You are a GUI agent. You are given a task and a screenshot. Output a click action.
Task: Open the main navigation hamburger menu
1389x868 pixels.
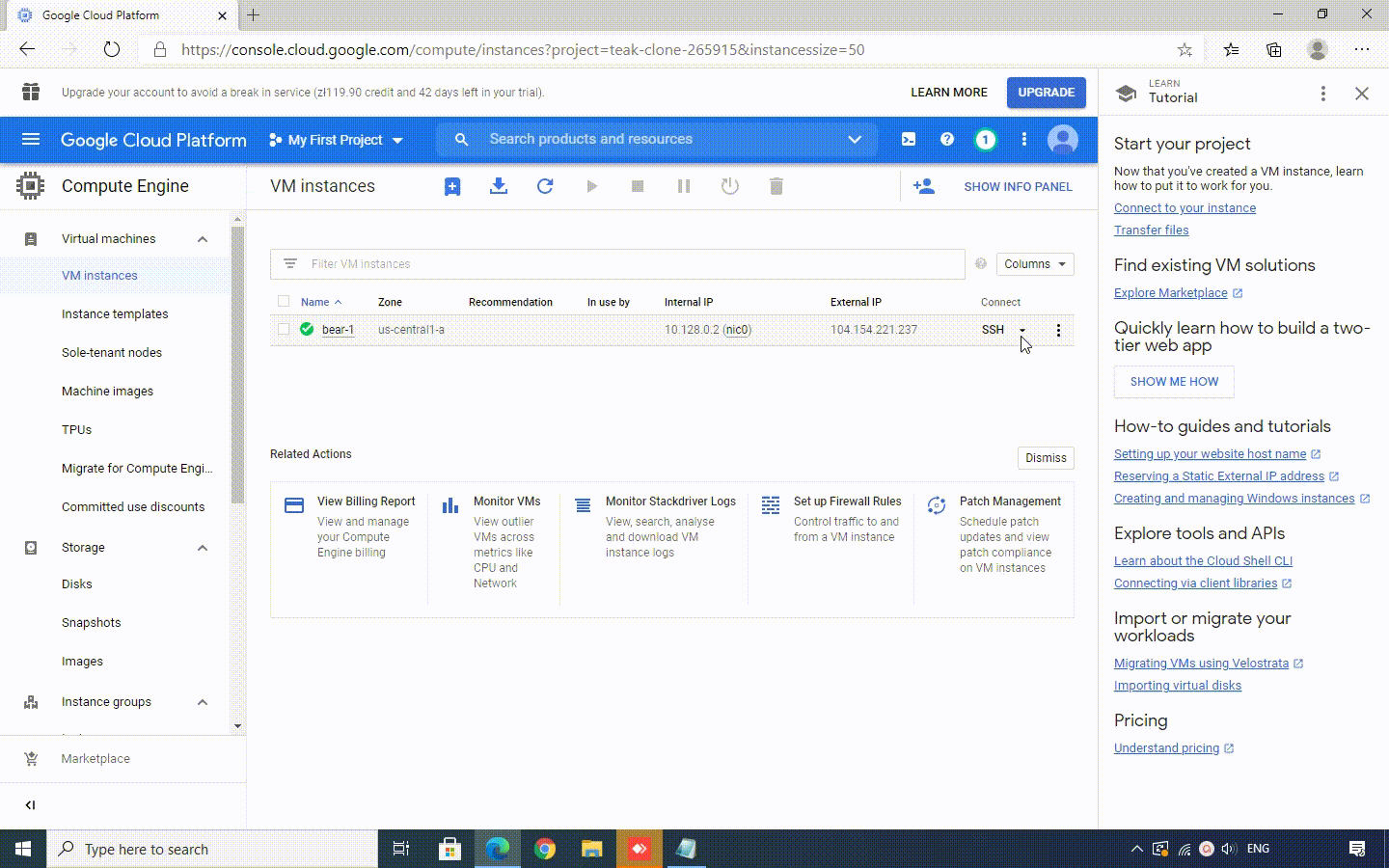pos(31,139)
